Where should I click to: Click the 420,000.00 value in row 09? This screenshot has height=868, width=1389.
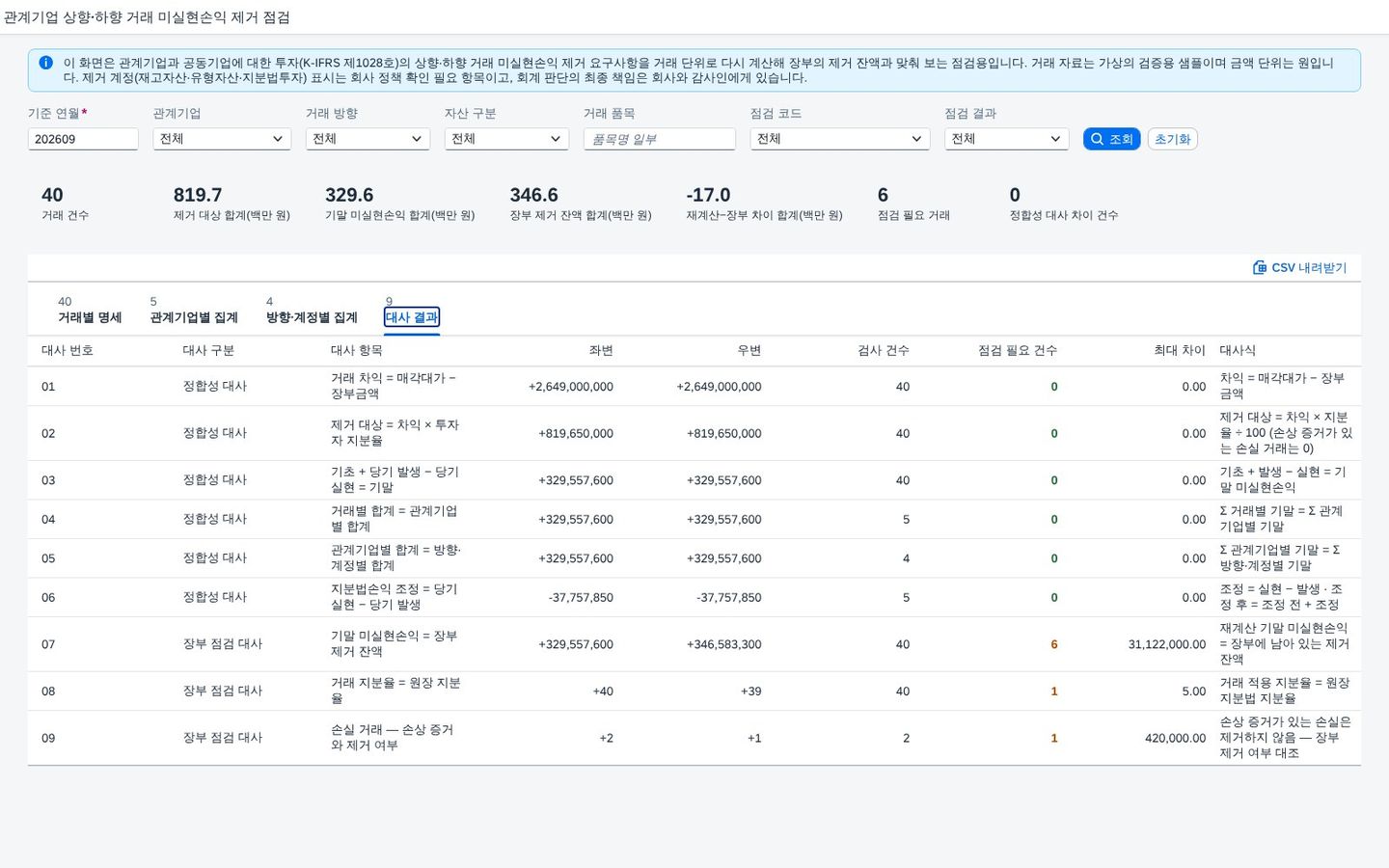[x=1175, y=738]
